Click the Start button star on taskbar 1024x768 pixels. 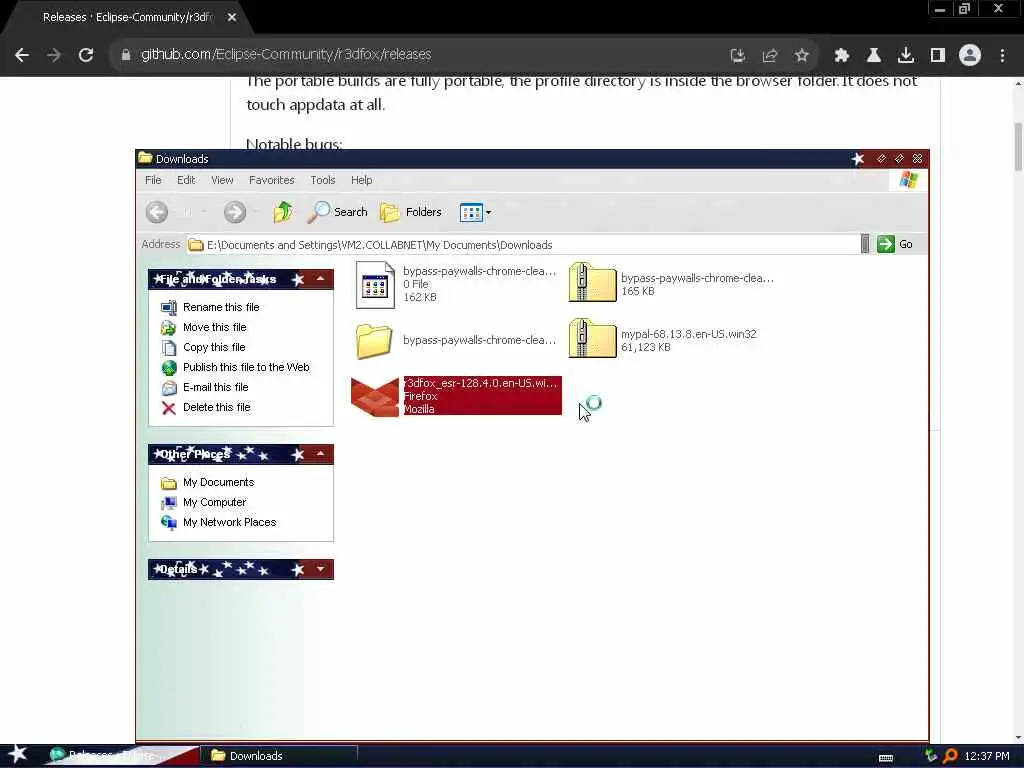(x=18, y=754)
